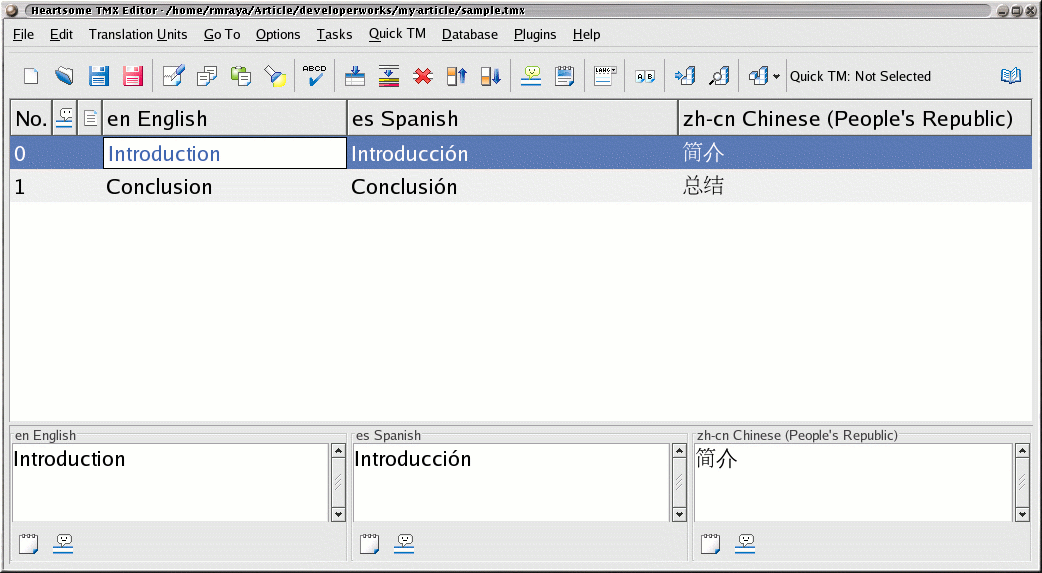Viewport: 1042px width, 573px height.
Task: Click the new blank file icon
Action: pos(31,76)
